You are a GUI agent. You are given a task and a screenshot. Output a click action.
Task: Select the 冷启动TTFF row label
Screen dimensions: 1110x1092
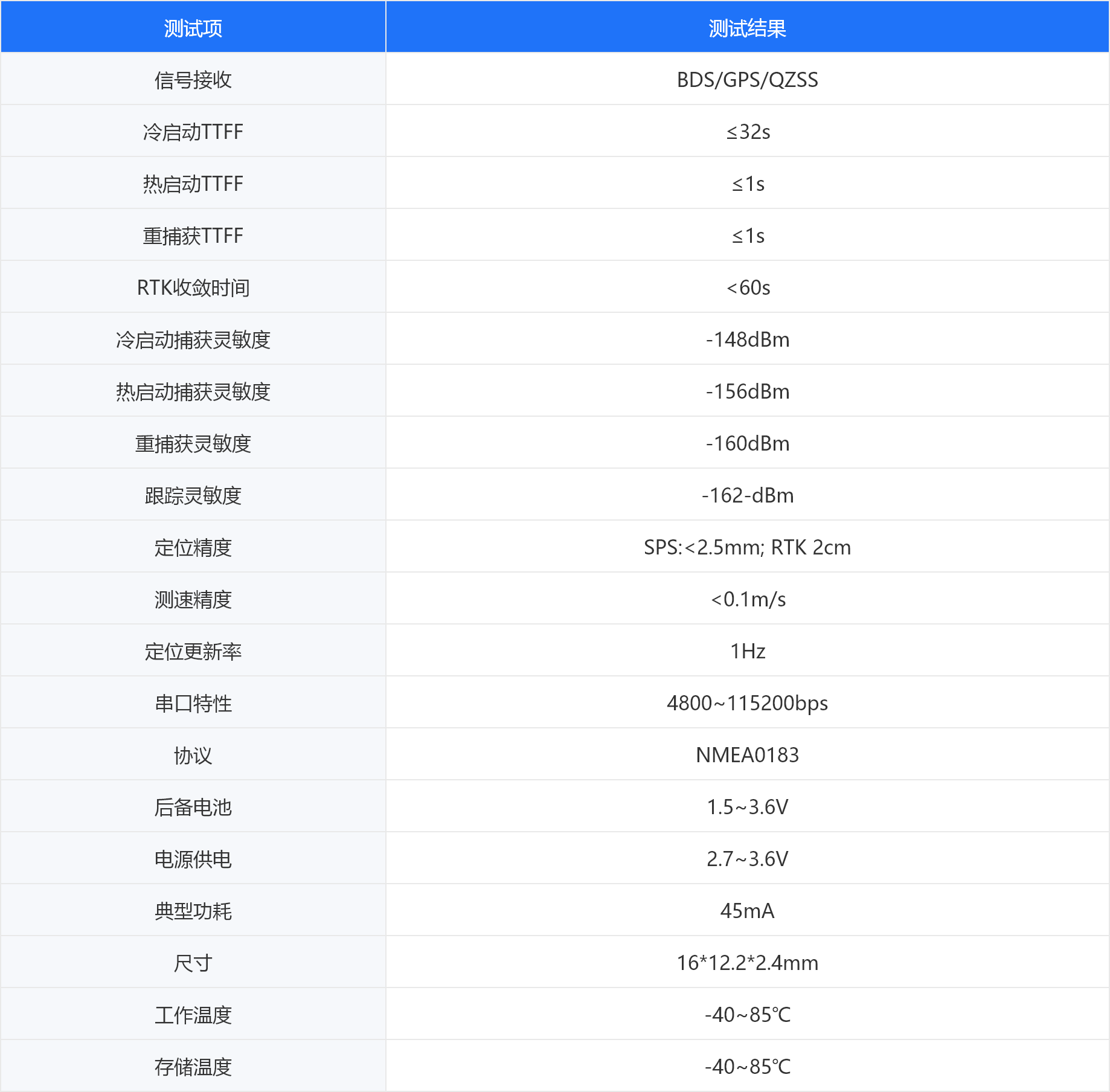tap(193, 132)
